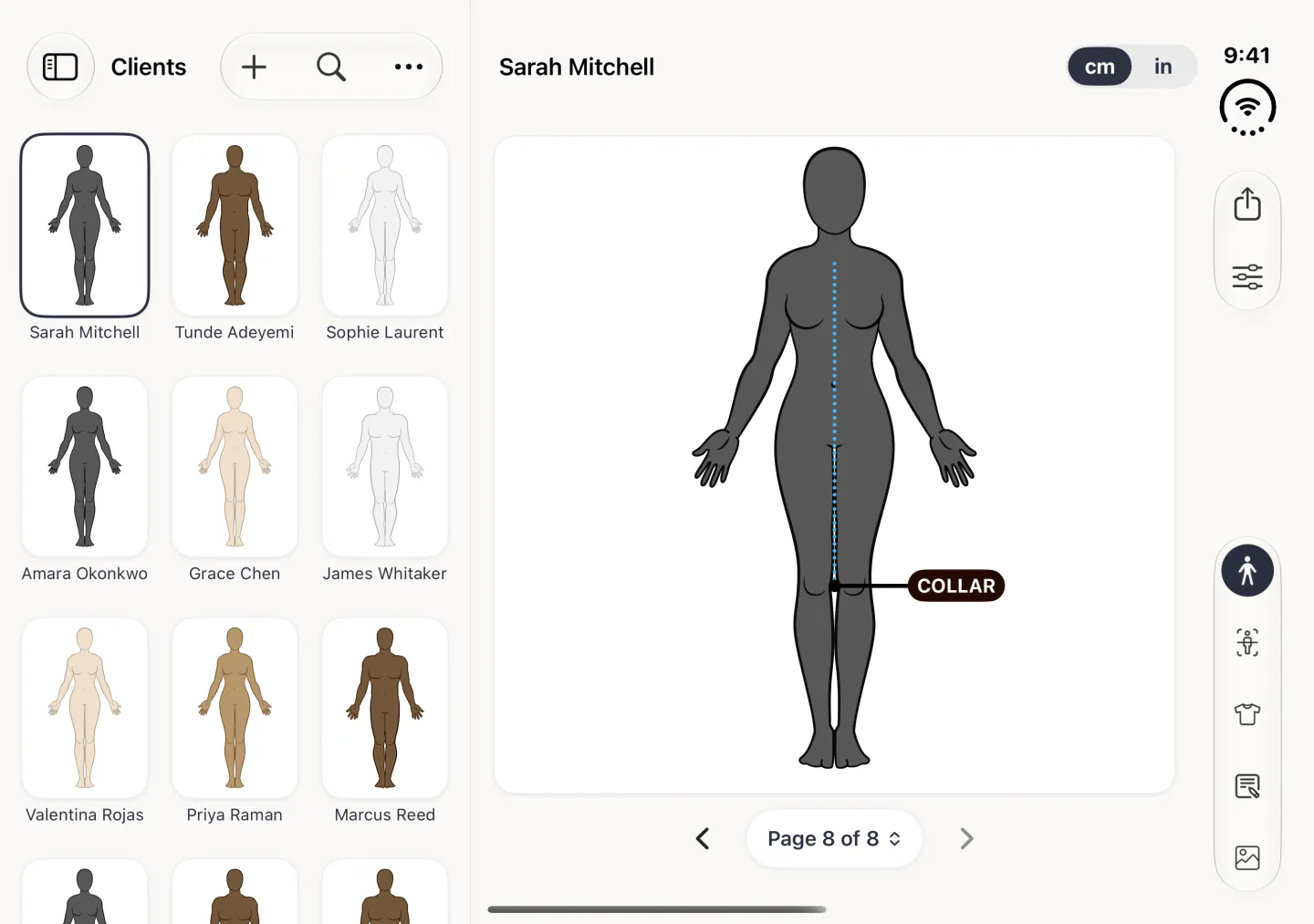Go to the next page arrow
This screenshot has width=1314, height=924.
tap(966, 838)
